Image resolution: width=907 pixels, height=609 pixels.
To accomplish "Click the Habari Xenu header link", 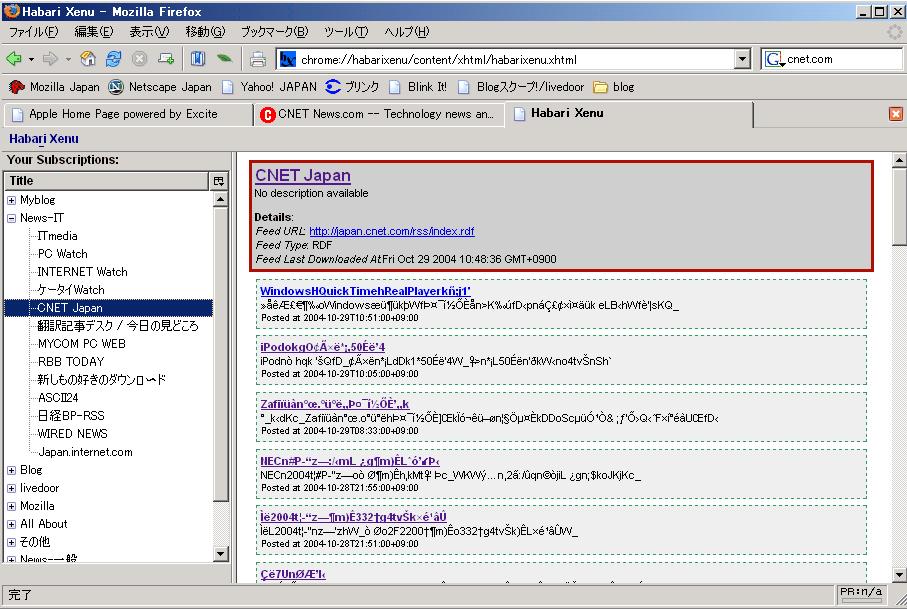I will (44, 139).
